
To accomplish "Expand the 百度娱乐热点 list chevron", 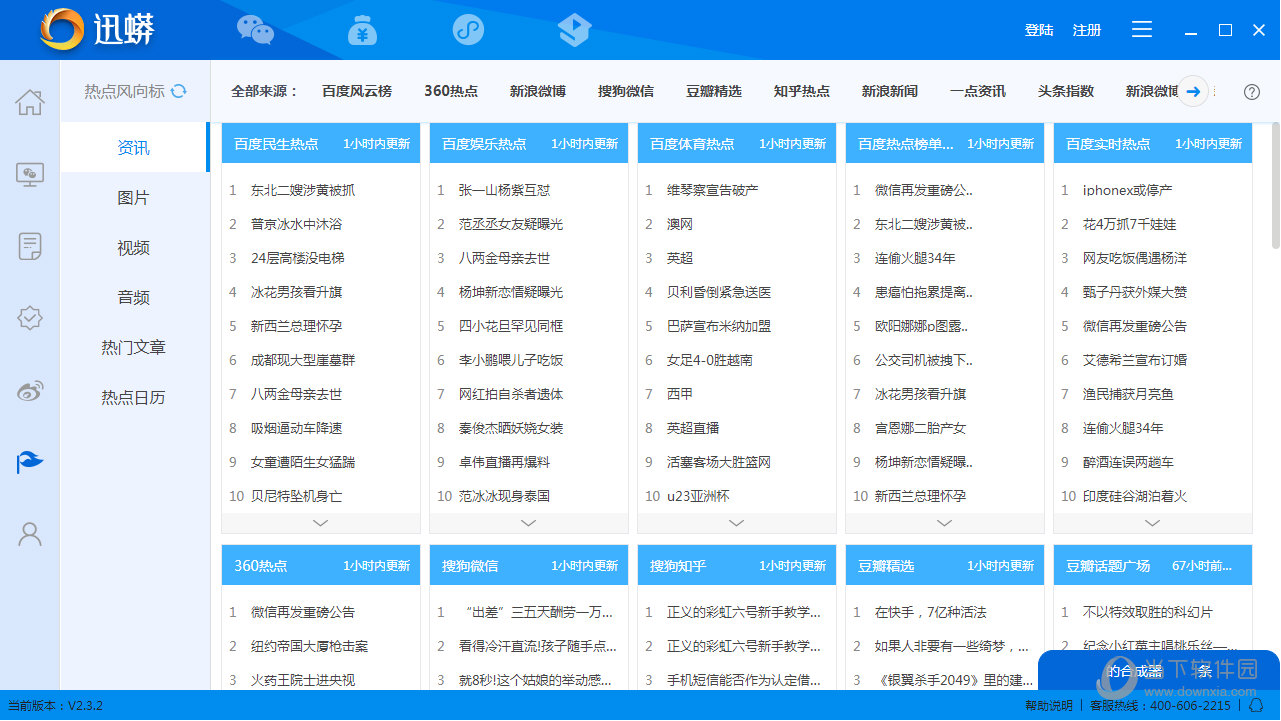I will pyautogui.click(x=528, y=523).
